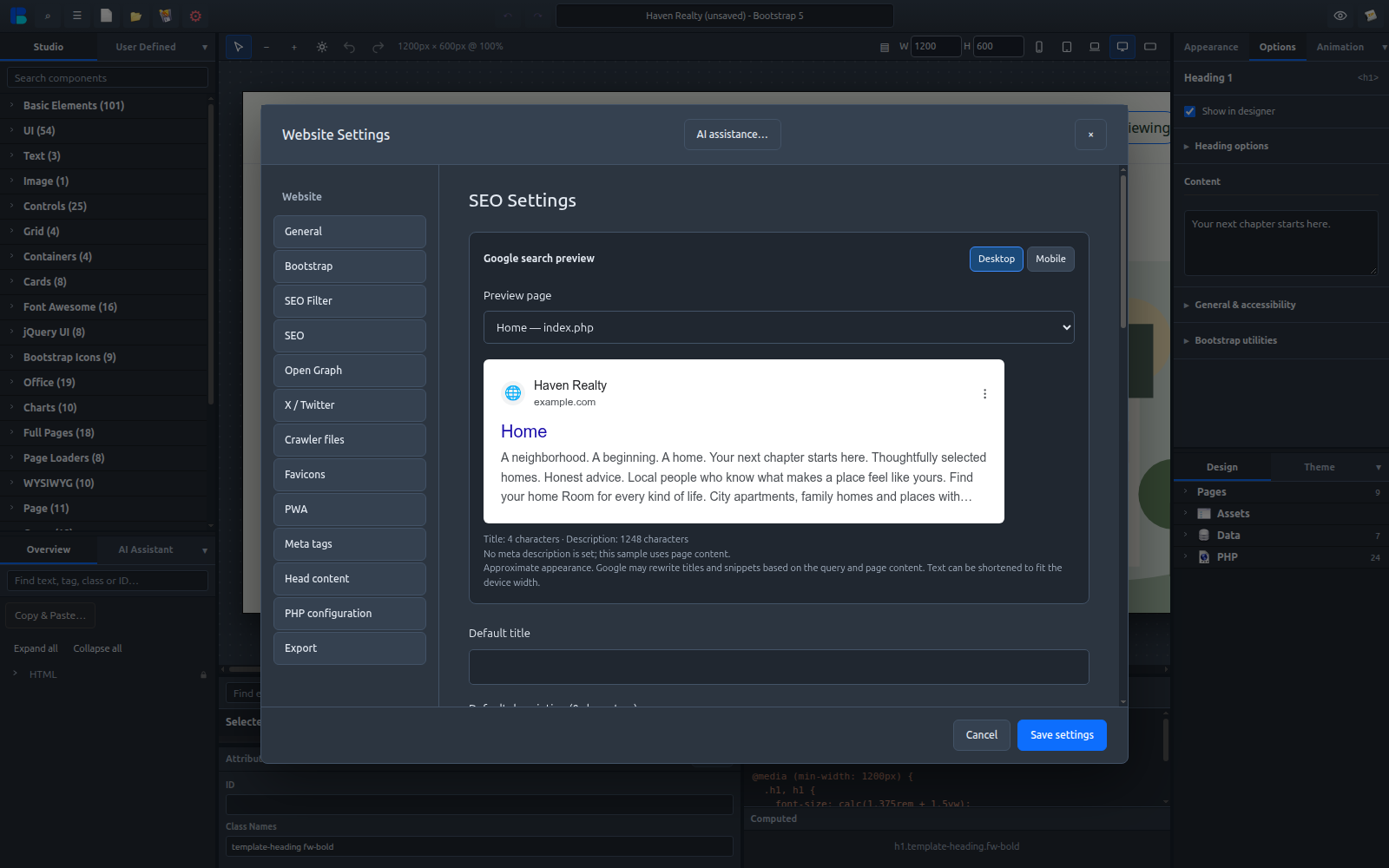Click the stacked rows layout icon

click(x=885, y=47)
